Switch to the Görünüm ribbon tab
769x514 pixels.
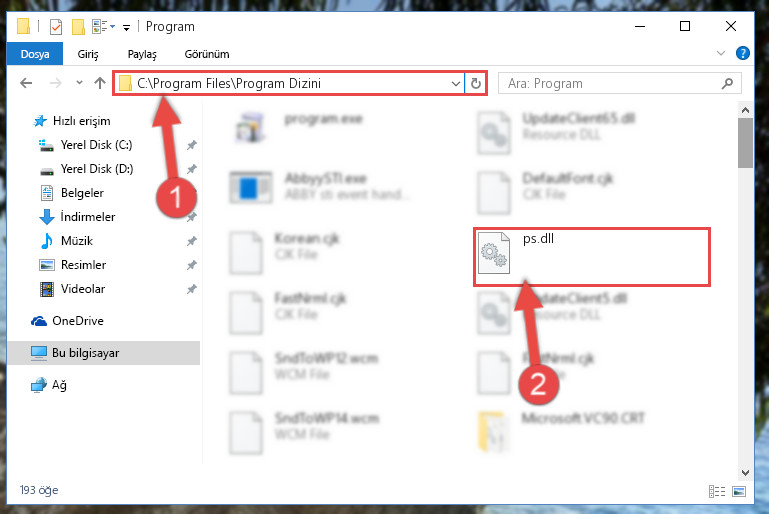point(206,54)
